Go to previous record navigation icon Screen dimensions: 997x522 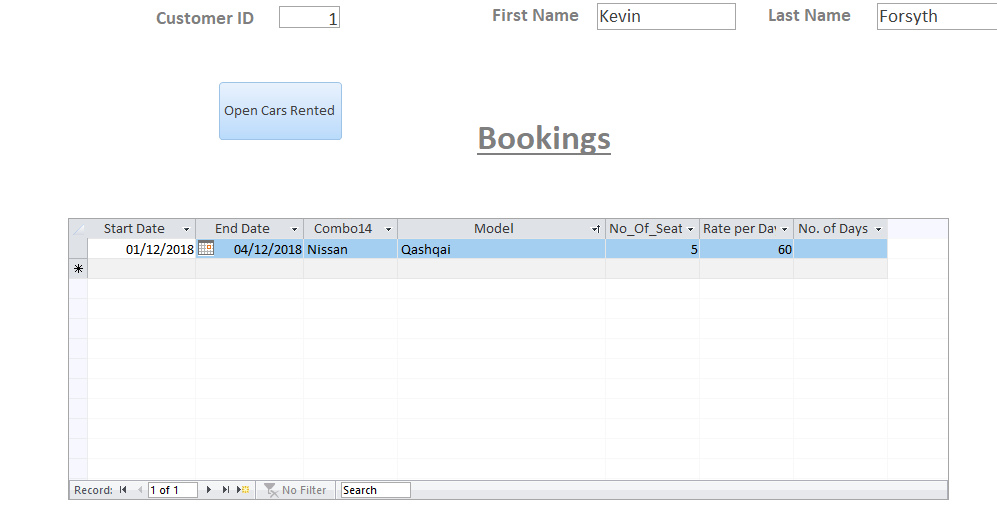point(139,490)
